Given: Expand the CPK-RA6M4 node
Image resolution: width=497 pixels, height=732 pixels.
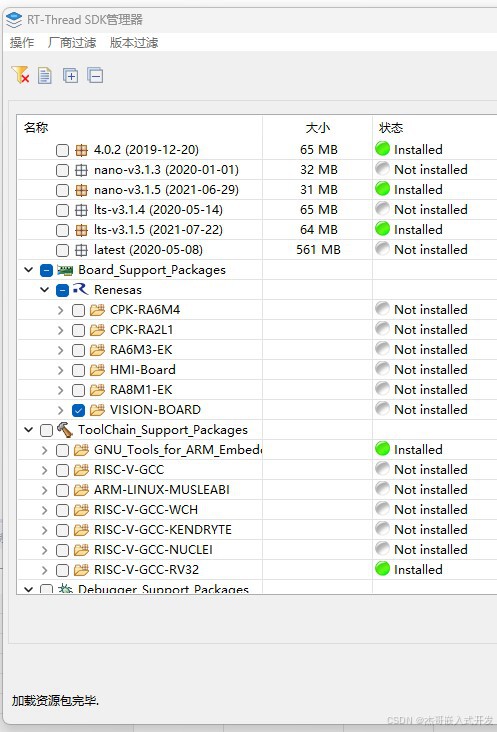Looking at the screenshot, I should pyautogui.click(x=60, y=310).
